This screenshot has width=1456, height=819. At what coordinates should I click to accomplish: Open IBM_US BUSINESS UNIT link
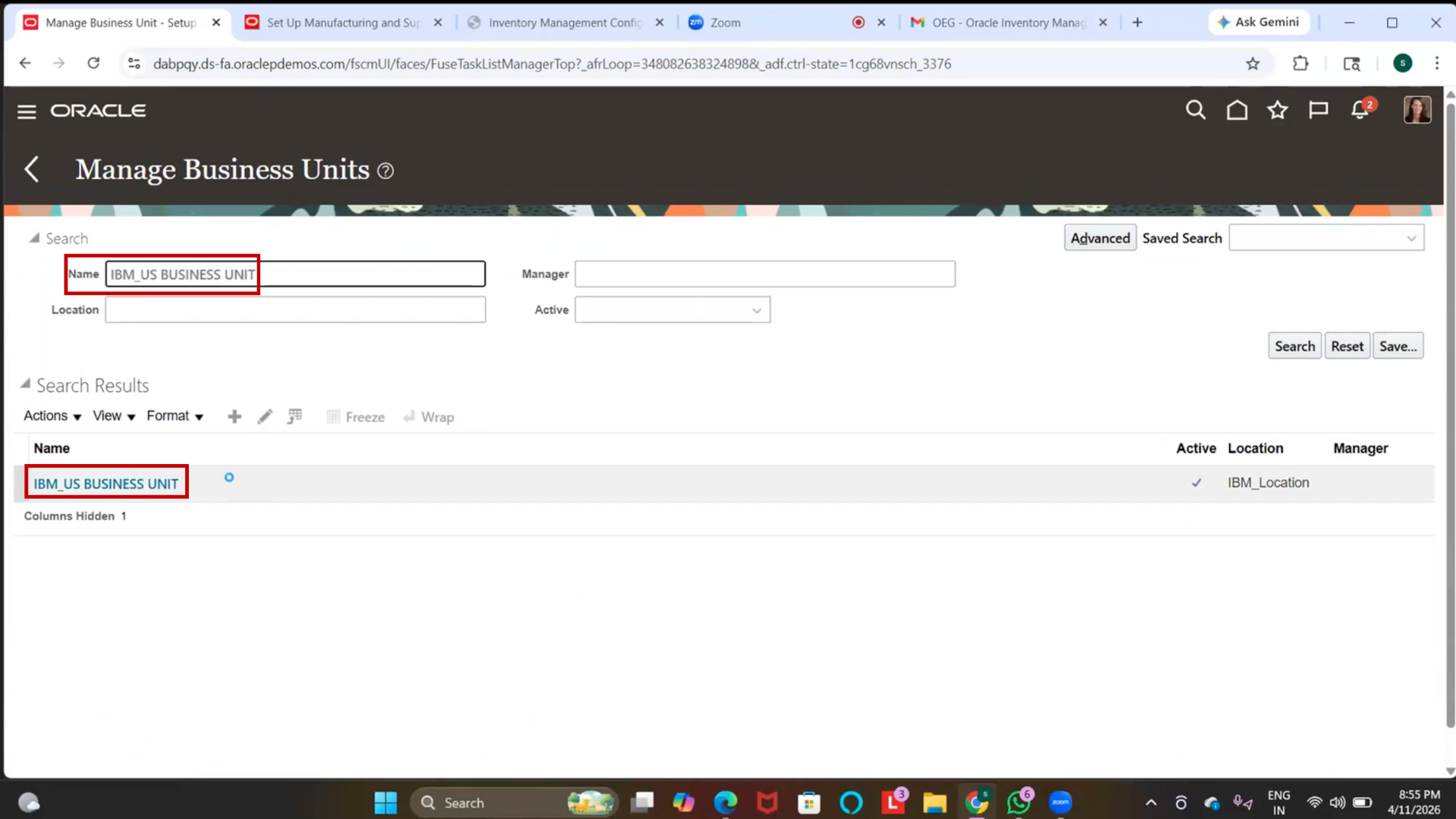point(106,484)
